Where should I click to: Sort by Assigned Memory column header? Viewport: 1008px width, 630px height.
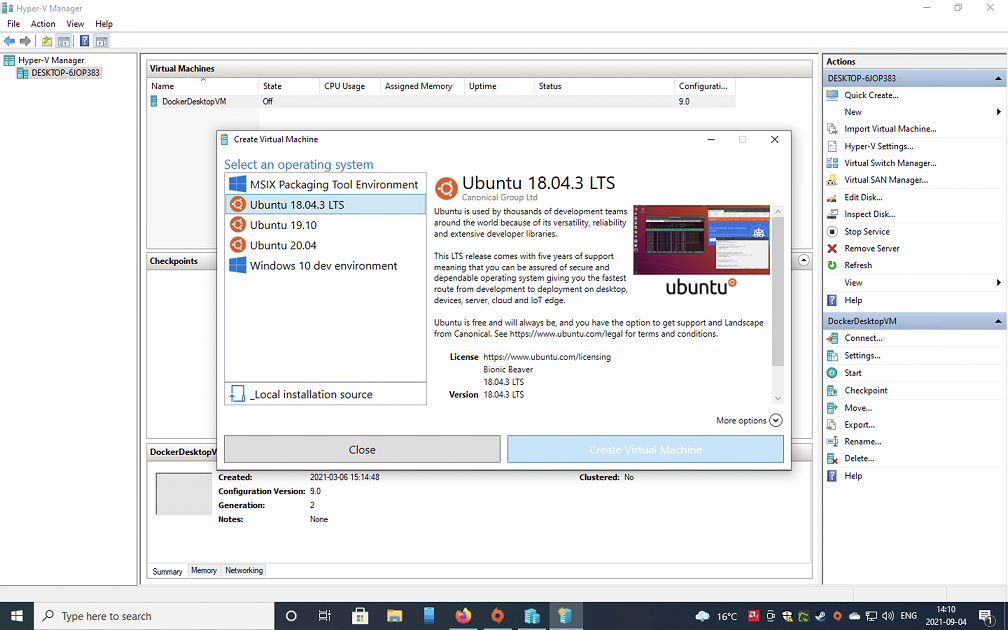click(x=422, y=86)
